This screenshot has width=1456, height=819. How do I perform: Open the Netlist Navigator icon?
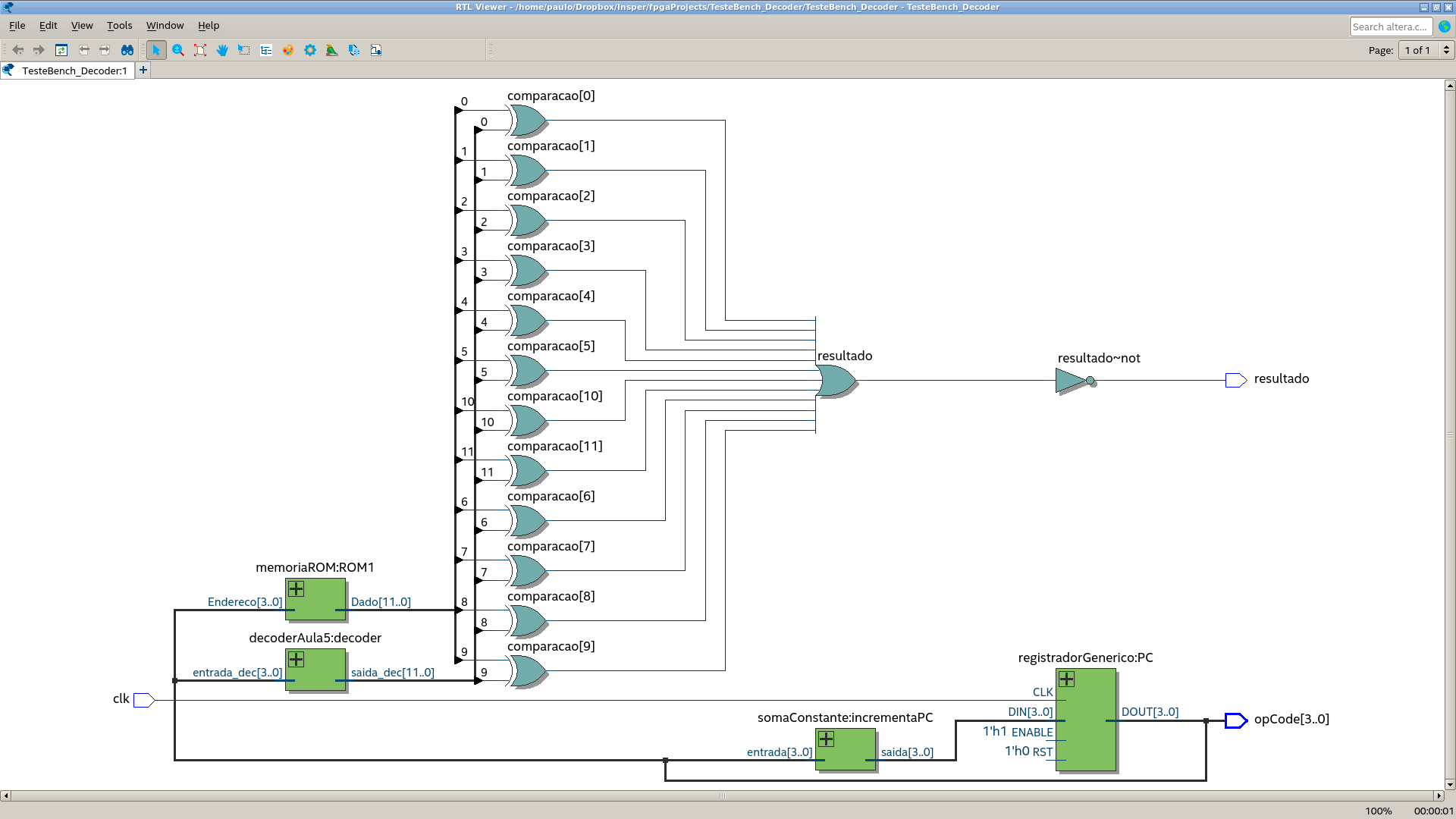[x=266, y=50]
